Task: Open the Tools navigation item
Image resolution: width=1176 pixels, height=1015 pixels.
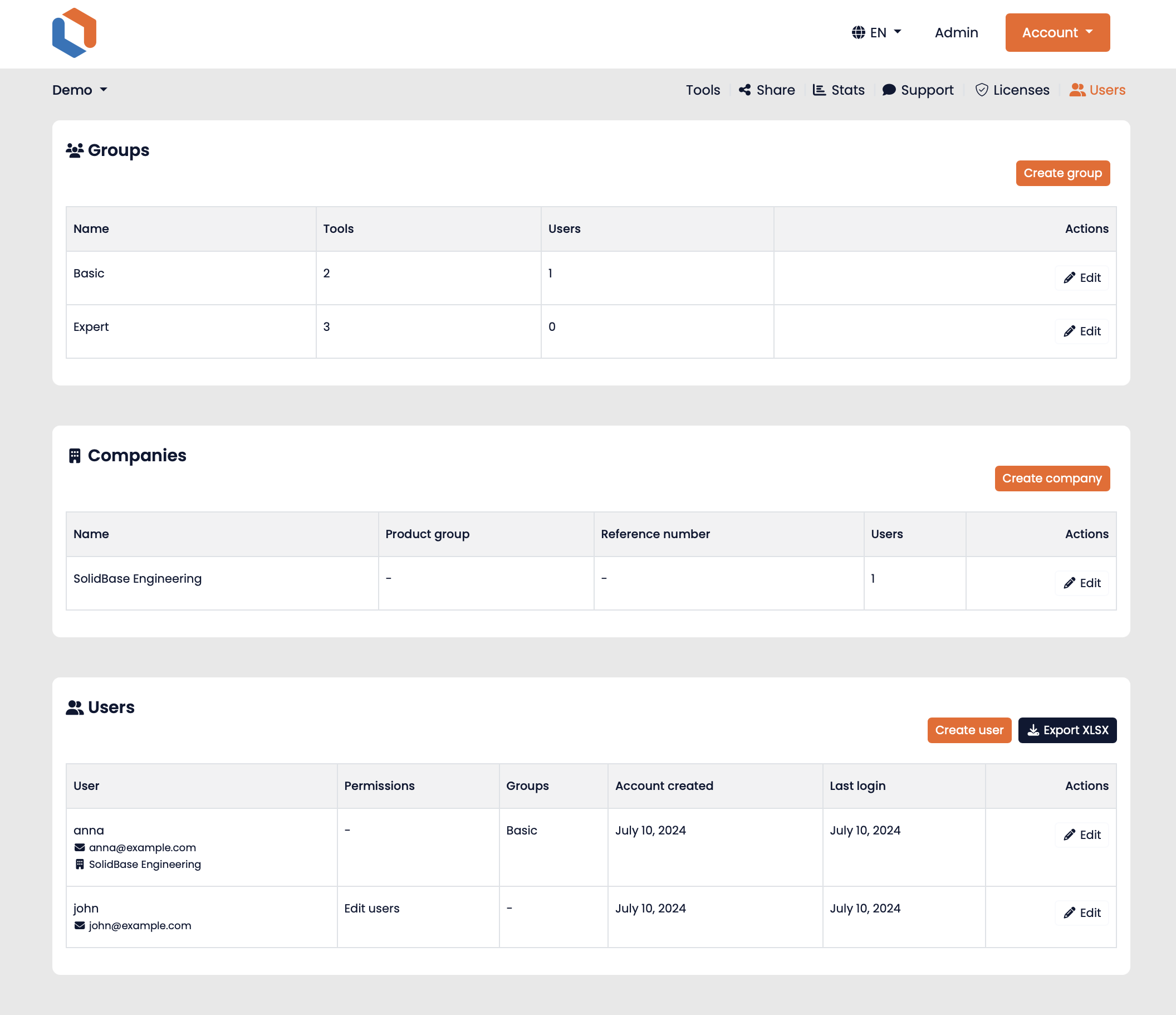Action: tap(703, 90)
